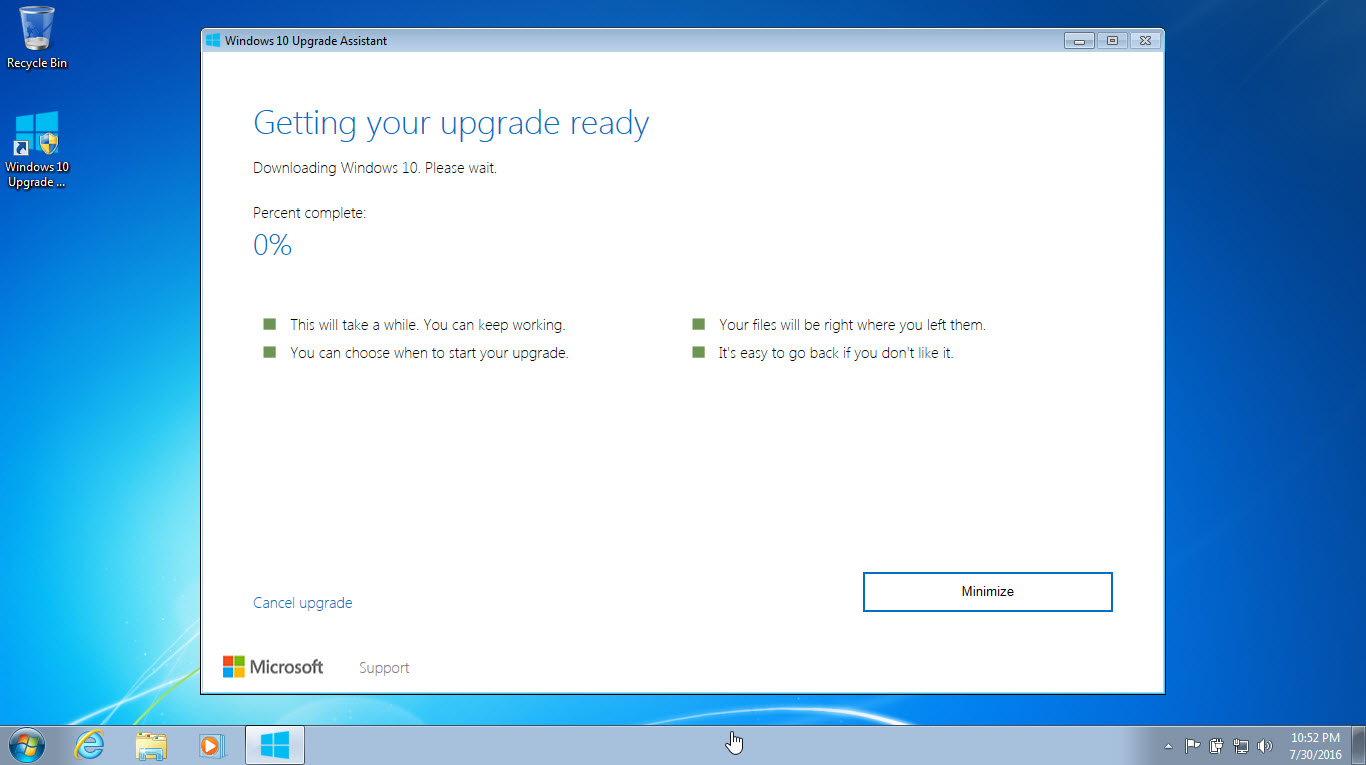The image size is (1366, 765).
Task: Launch Windows Media Player from taskbar
Action: 212,745
